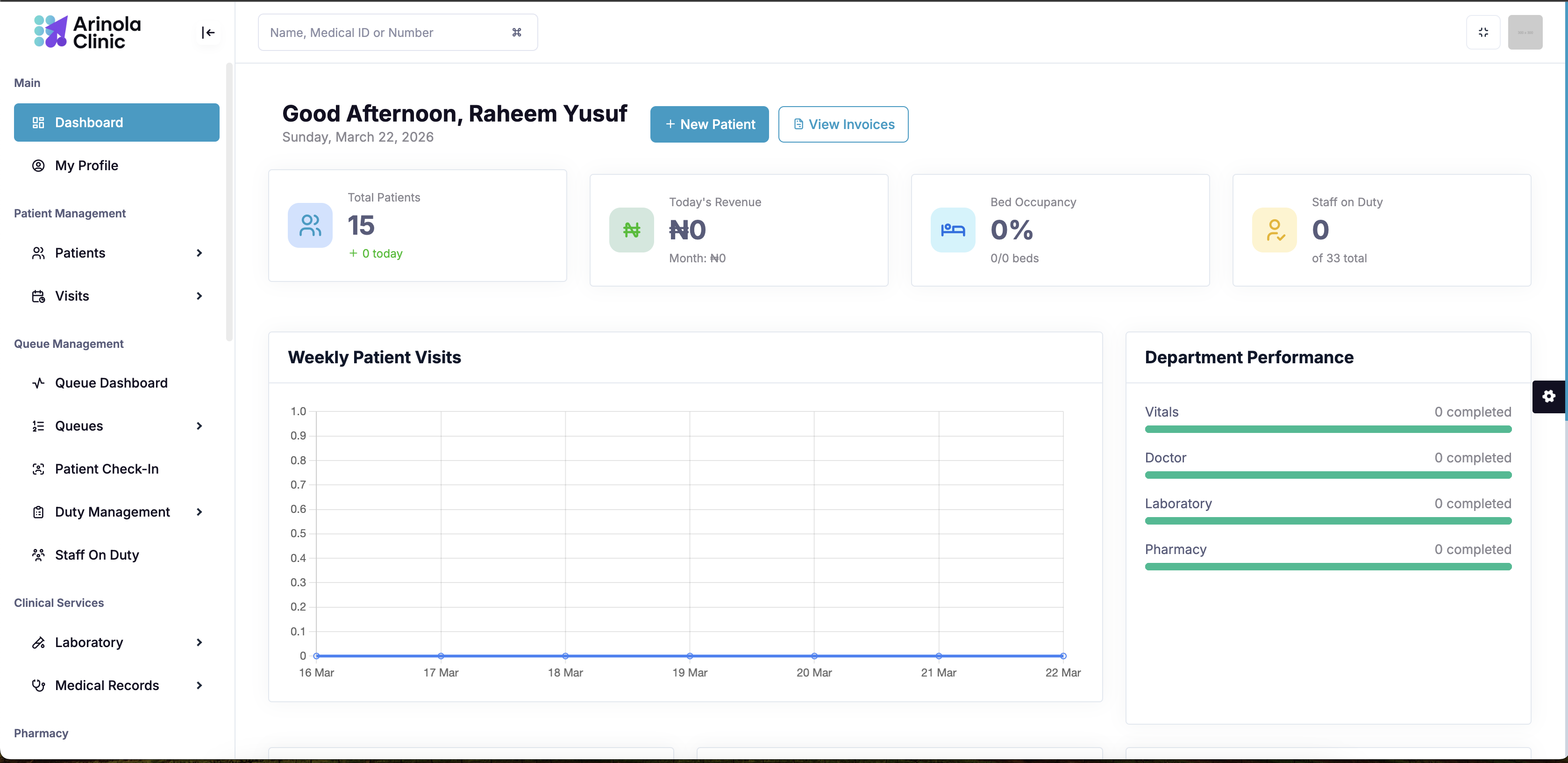The width and height of the screenshot is (1568, 763).
Task: Click inside the patient search field
Action: [x=384, y=32]
